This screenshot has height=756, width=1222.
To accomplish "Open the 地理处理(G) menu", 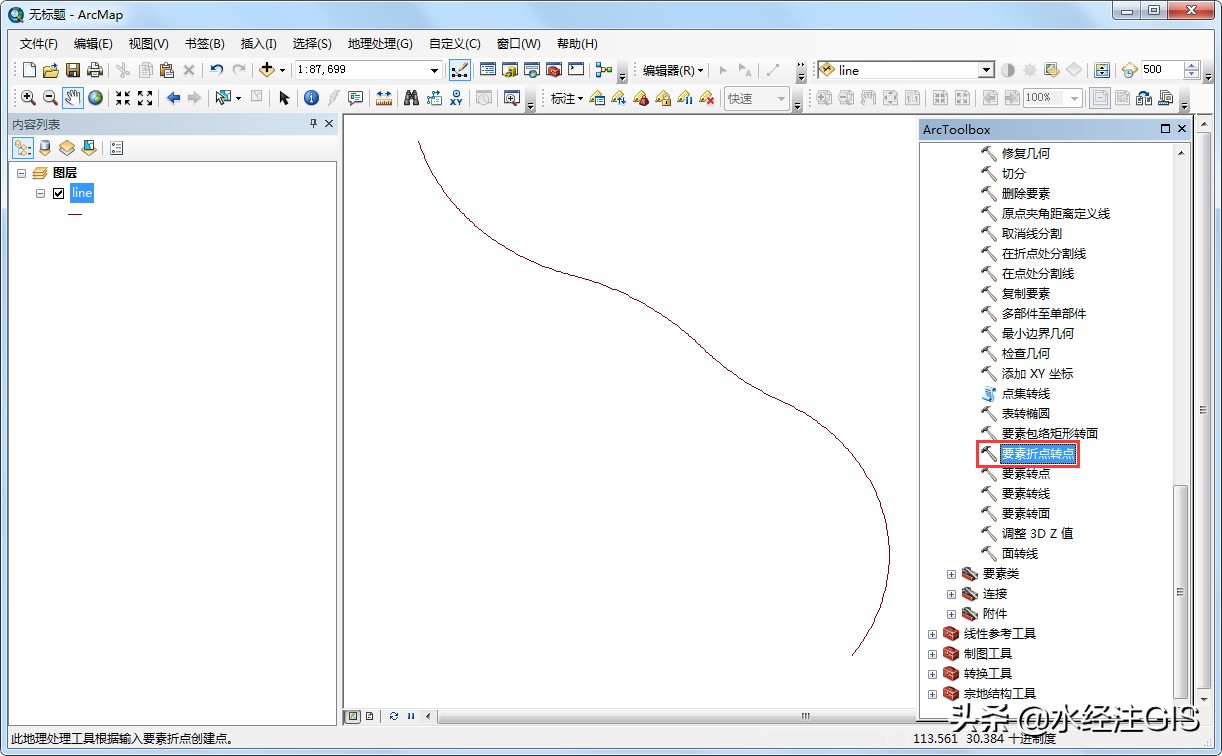I will tap(379, 44).
